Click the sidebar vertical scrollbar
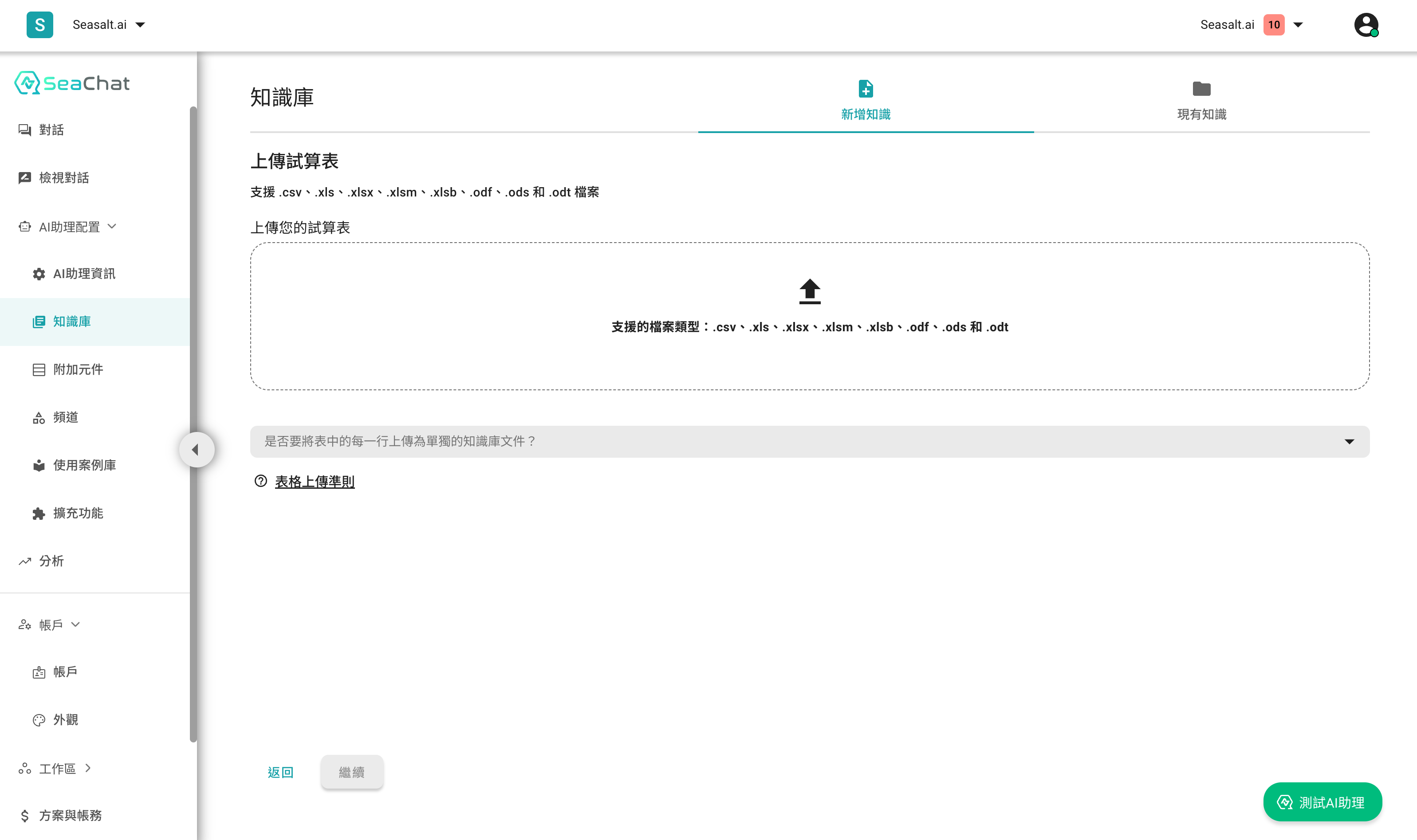Screen dimensions: 1417x840 click(193, 424)
